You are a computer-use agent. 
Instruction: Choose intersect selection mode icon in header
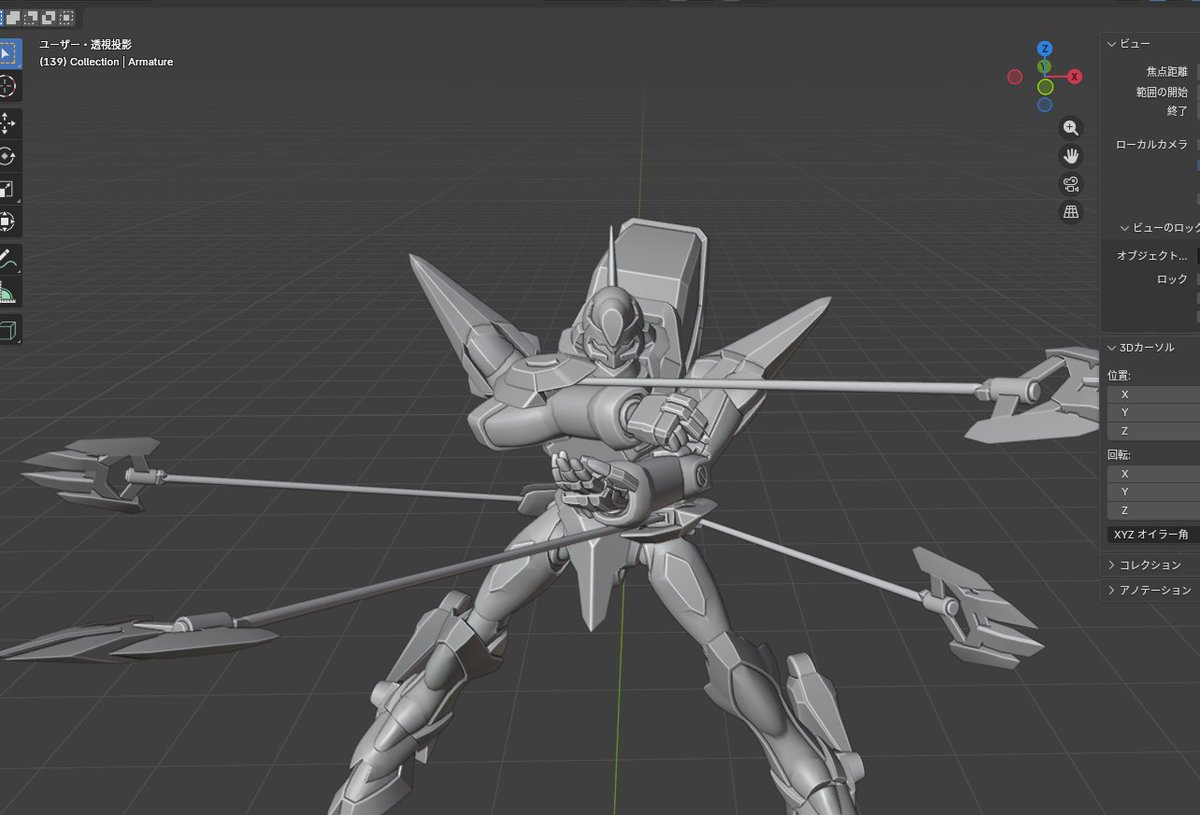pyautogui.click(x=66, y=17)
